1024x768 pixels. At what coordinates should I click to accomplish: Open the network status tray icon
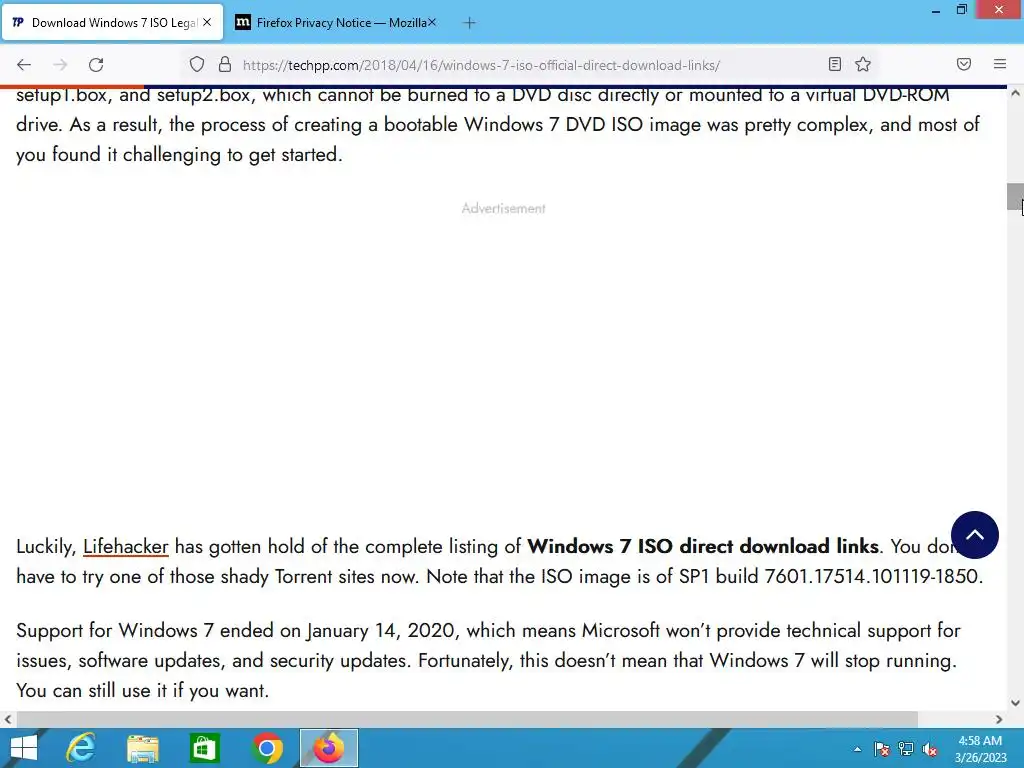906,749
